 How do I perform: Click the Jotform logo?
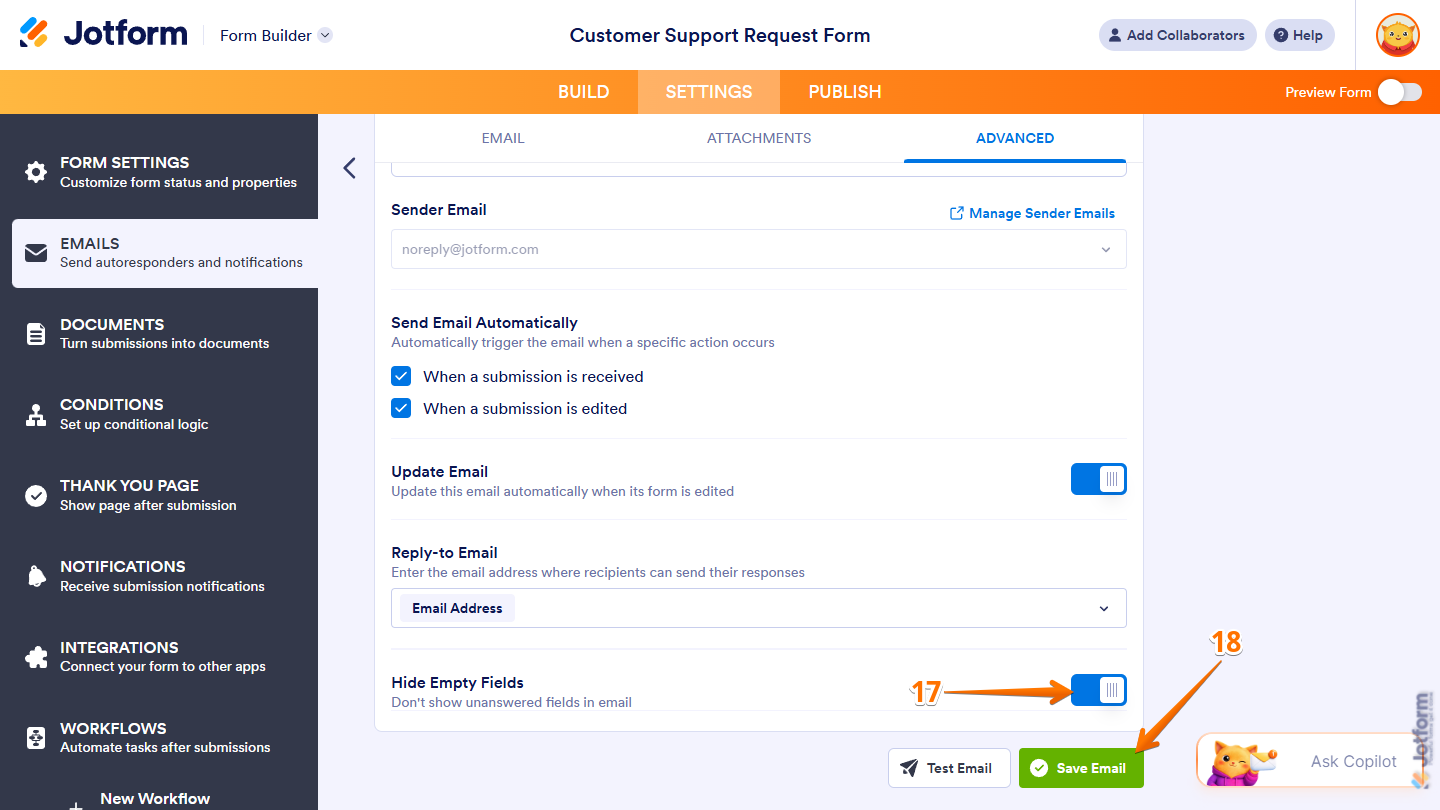click(x=103, y=34)
